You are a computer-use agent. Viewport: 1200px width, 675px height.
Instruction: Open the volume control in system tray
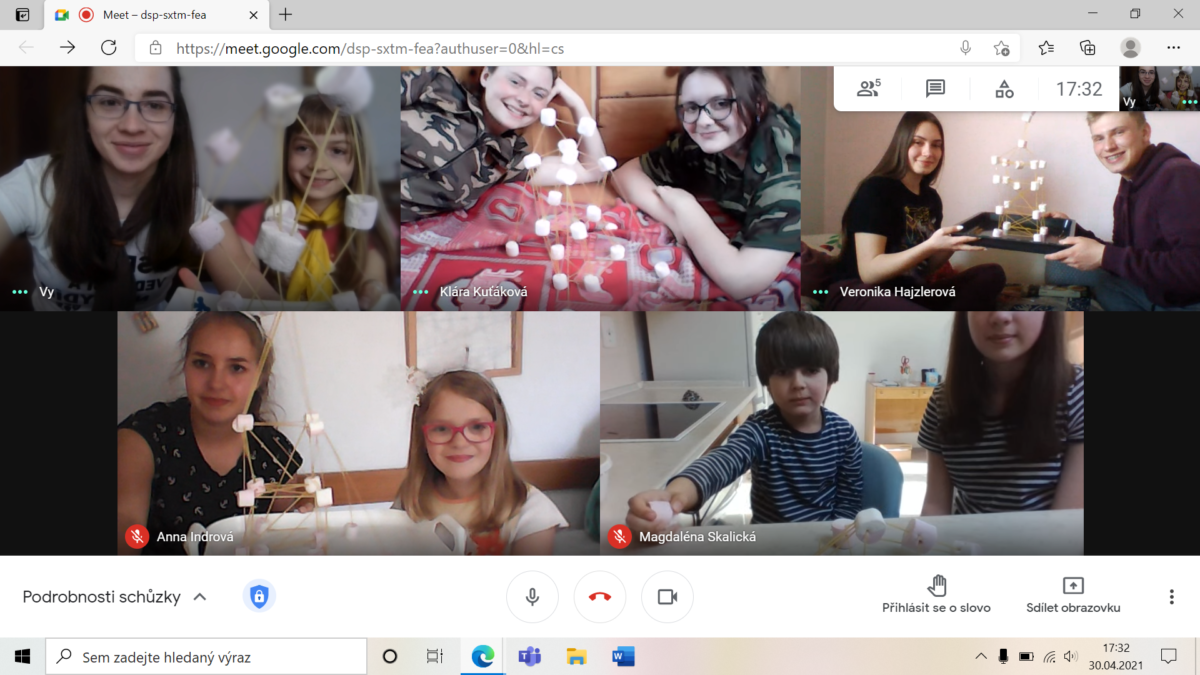[1071, 656]
